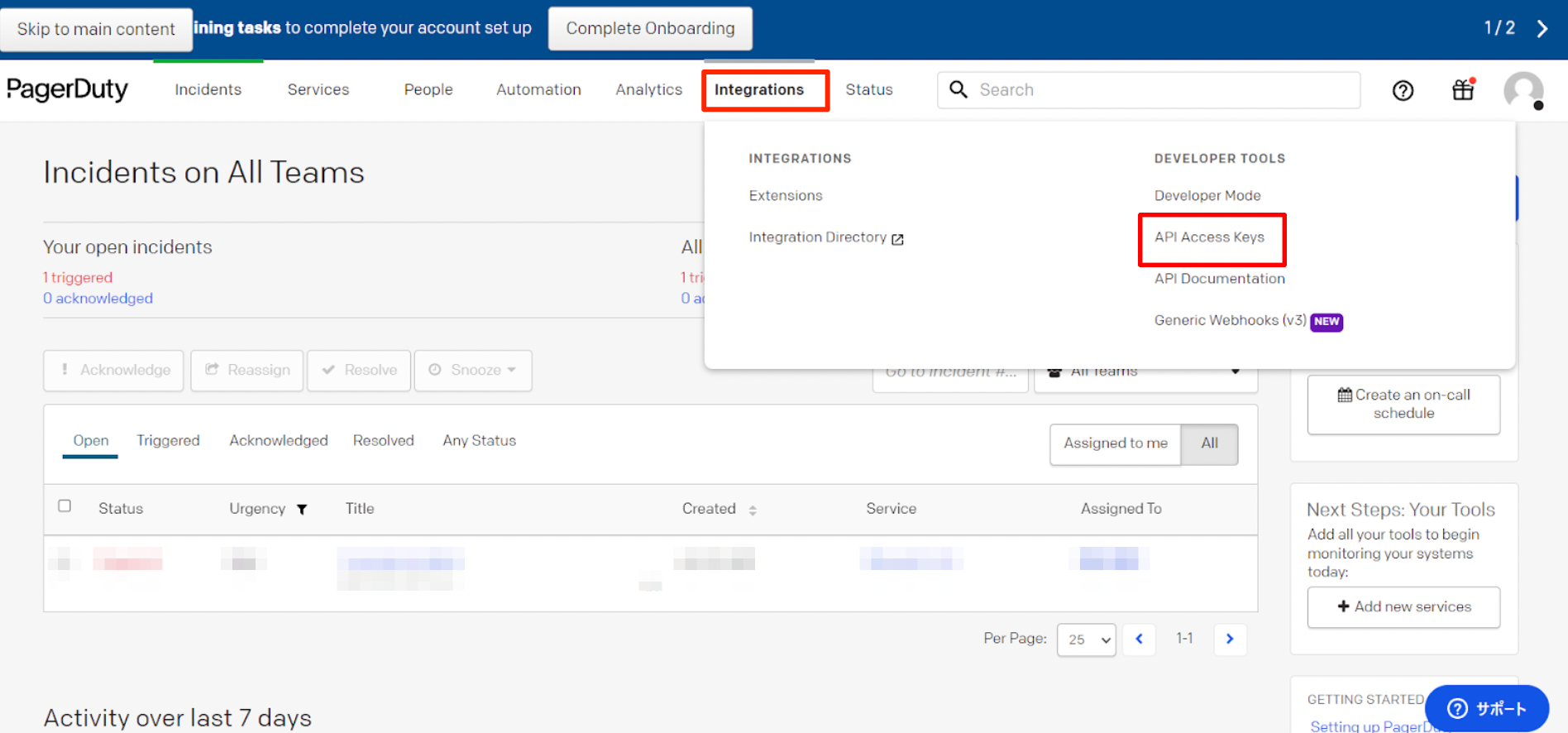Go to previous page of incidents
The height and width of the screenshot is (733, 1568).
[x=1139, y=639]
